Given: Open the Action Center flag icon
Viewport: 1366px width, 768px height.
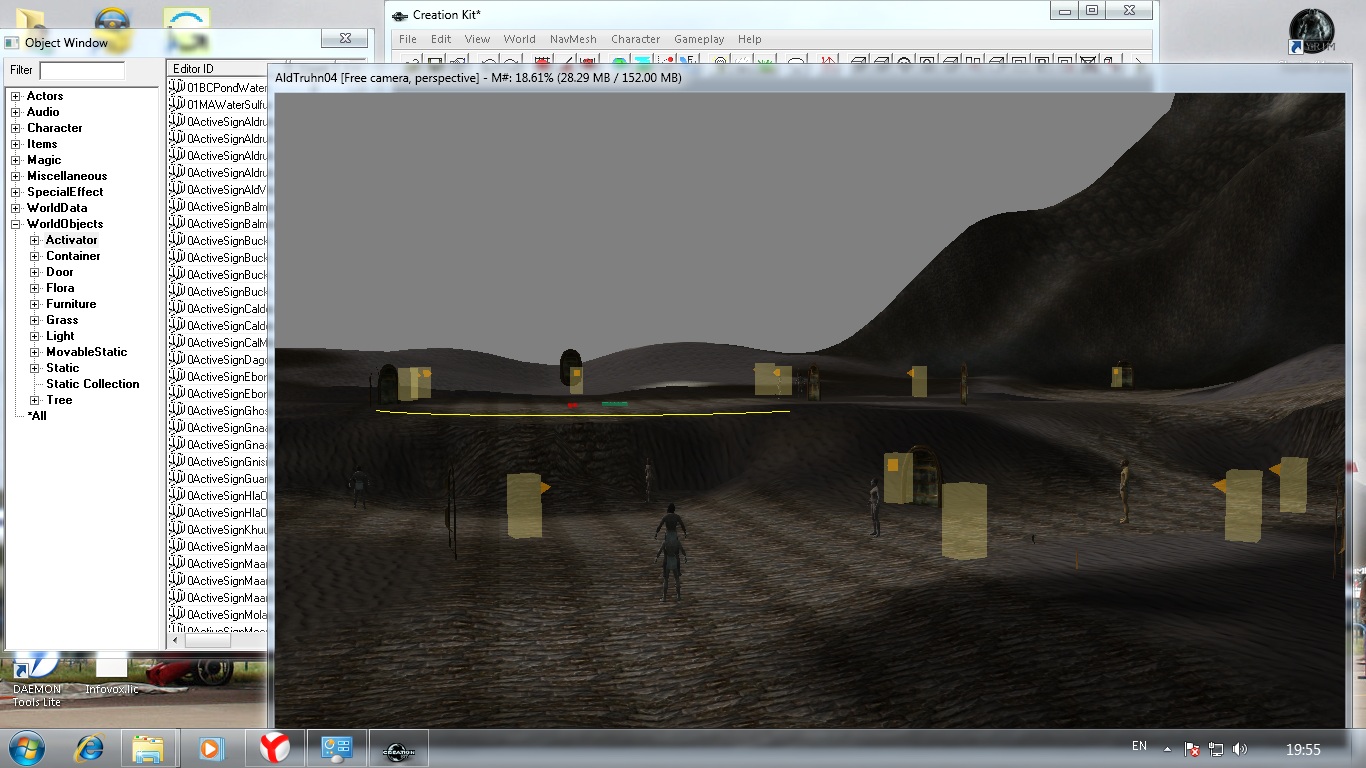Looking at the screenshot, I should [x=1192, y=748].
